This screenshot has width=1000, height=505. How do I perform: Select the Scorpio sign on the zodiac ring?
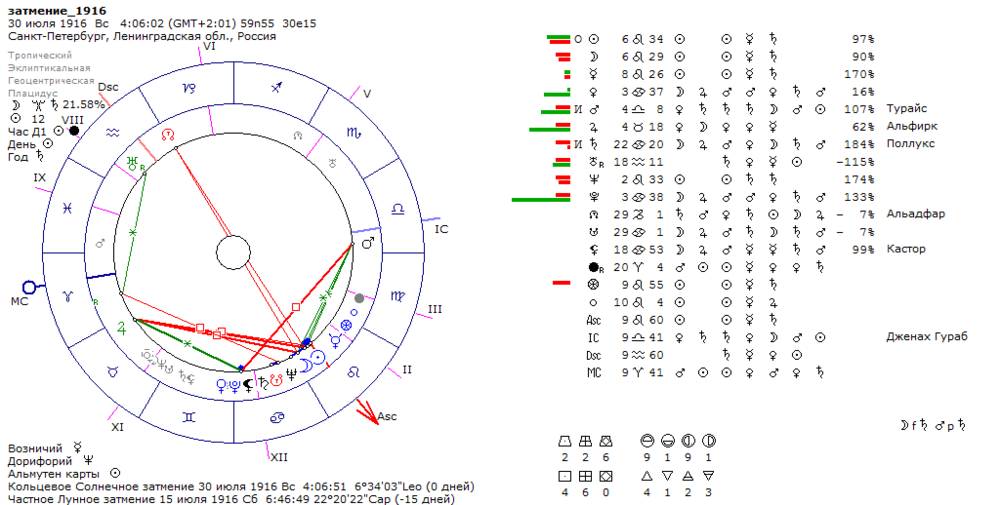coord(354,133)
